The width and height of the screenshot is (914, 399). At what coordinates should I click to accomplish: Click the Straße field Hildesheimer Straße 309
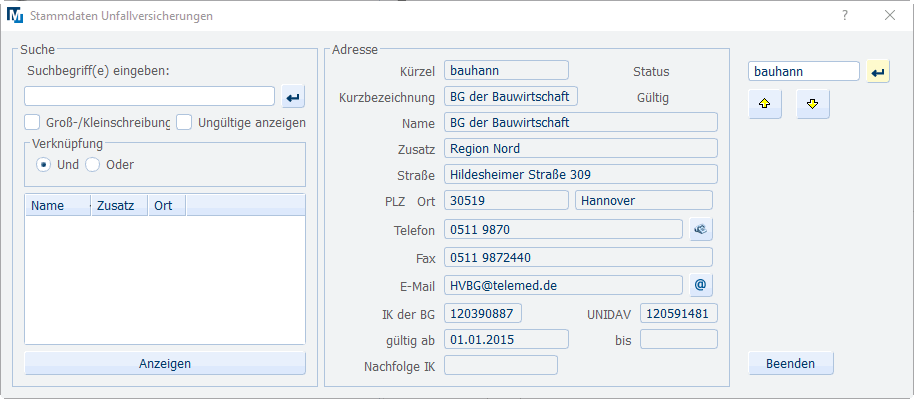581,174
